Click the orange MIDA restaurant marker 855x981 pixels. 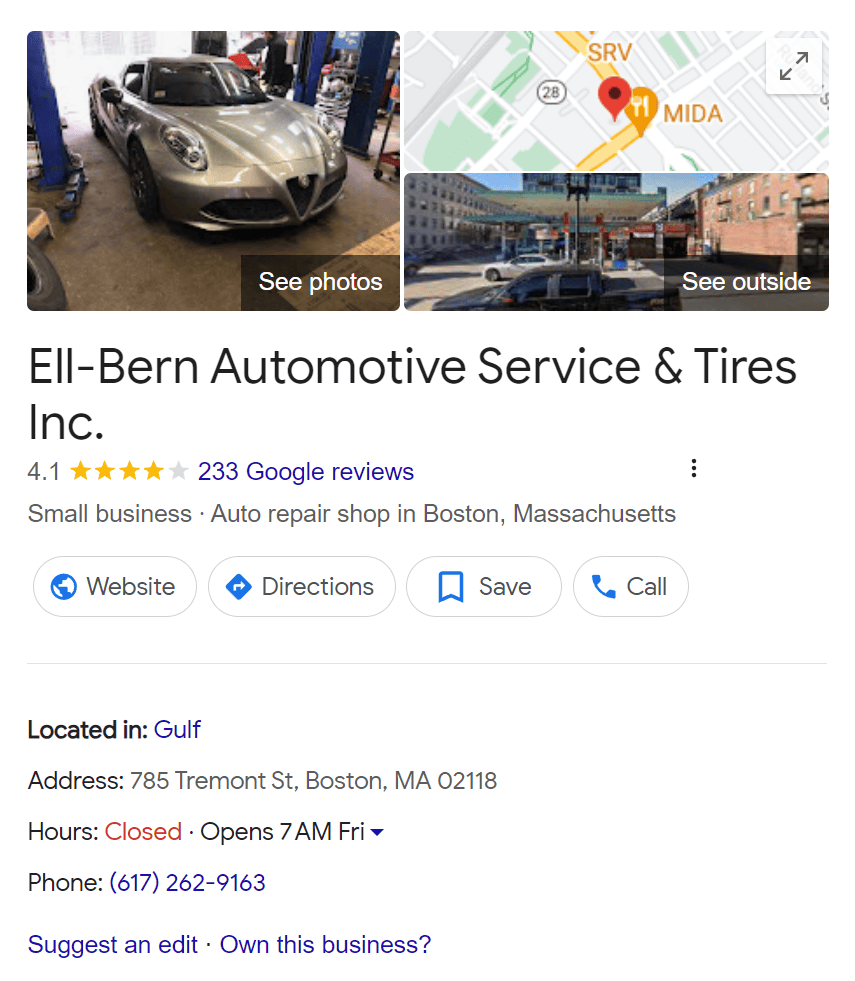pos(642,109)
